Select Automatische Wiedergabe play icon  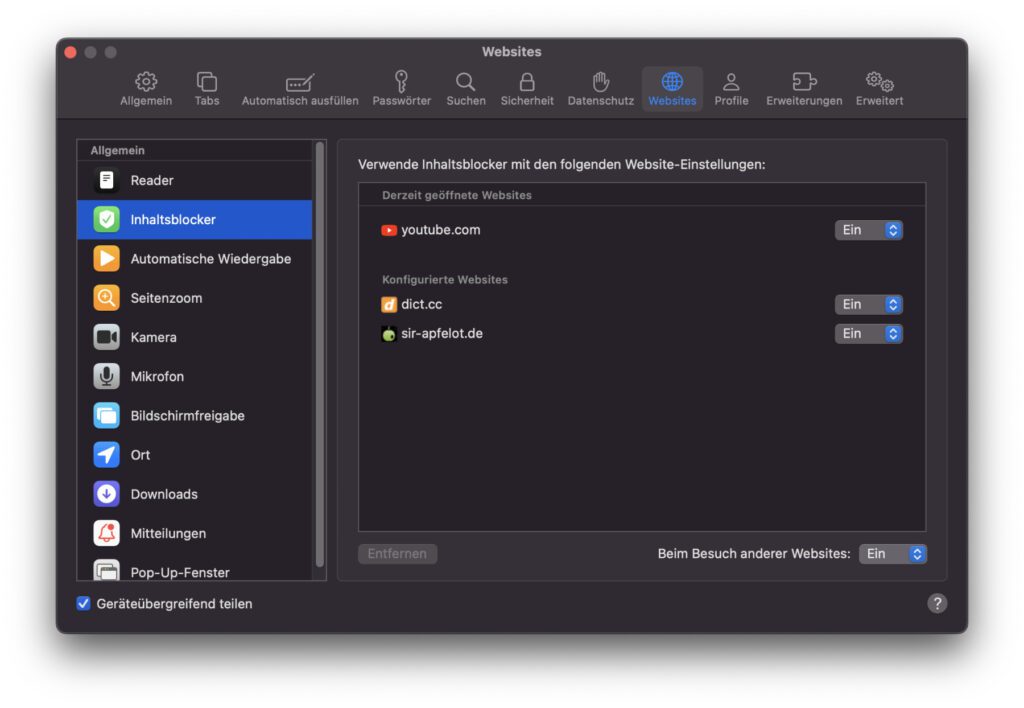(x=107, y=259)
